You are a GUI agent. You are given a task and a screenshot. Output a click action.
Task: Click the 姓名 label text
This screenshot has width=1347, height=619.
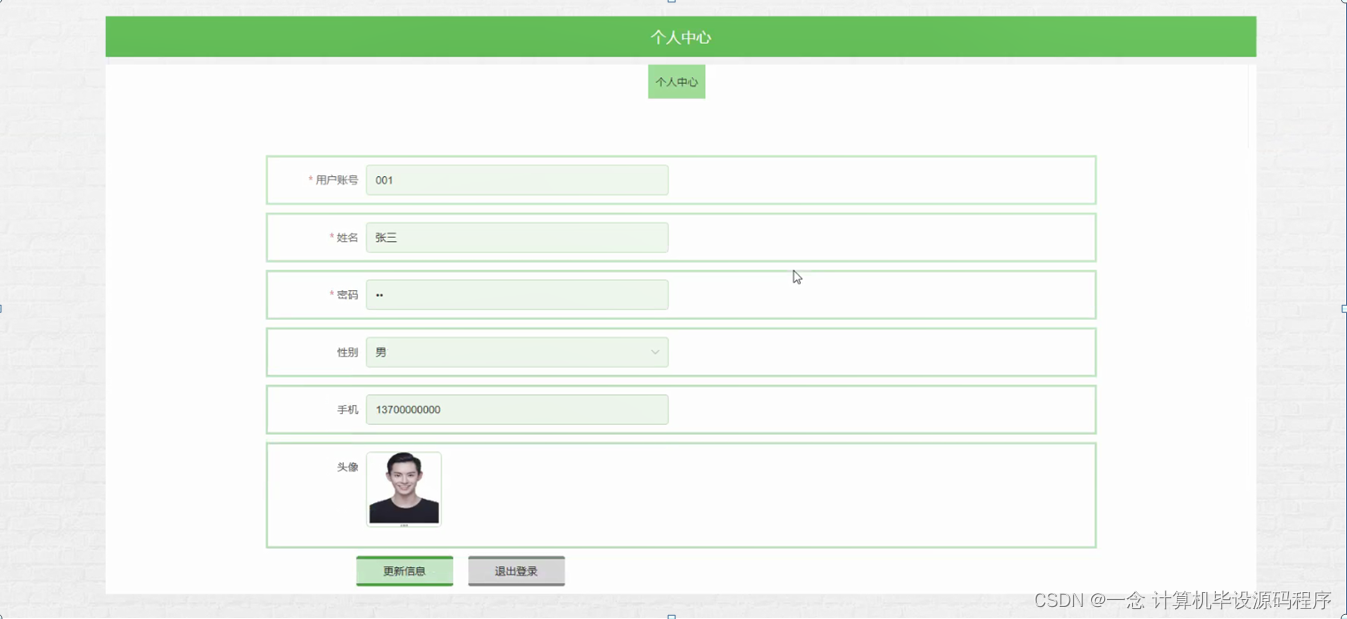pyautogui.click(x=347, y=237)
